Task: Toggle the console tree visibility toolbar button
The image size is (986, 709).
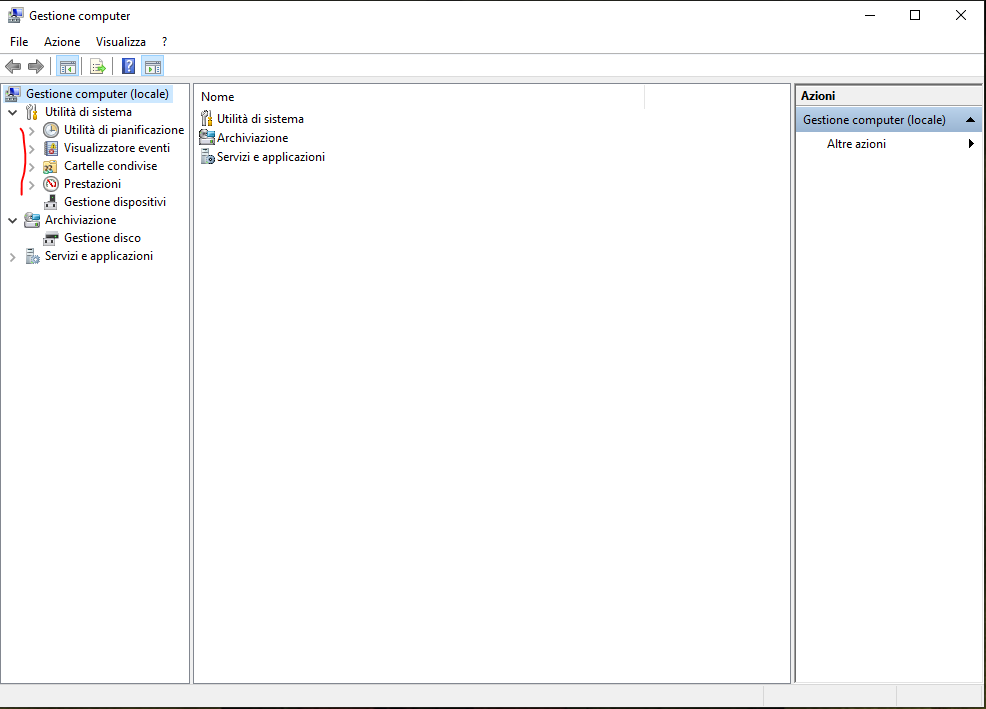Action: point(67,66)
